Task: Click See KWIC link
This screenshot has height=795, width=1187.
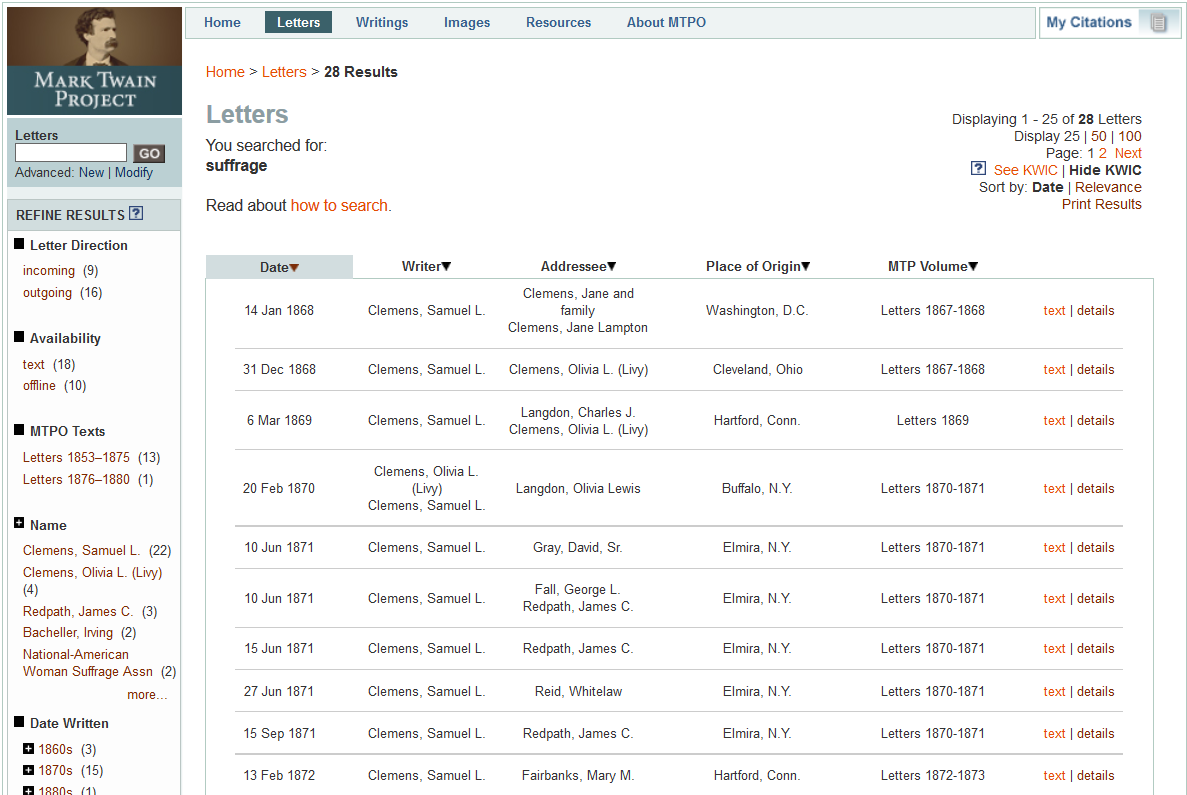Action: (x=1025, y=170)
